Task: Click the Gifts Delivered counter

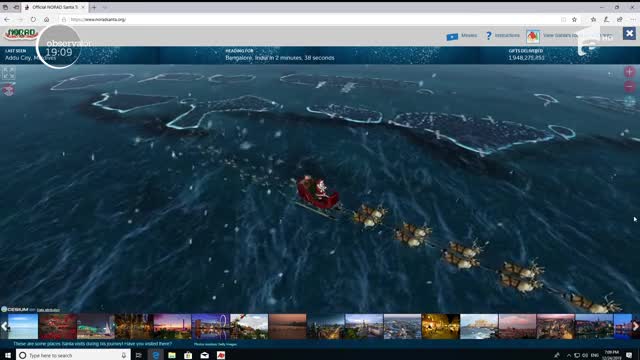Action: coord(527,55)
